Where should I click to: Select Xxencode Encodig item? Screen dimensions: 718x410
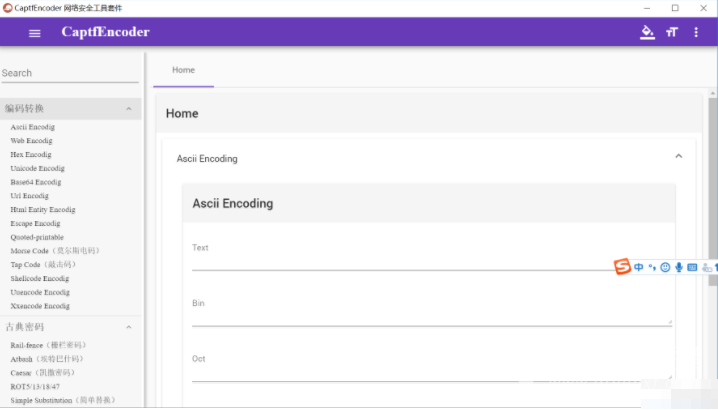tap(40, 306)
